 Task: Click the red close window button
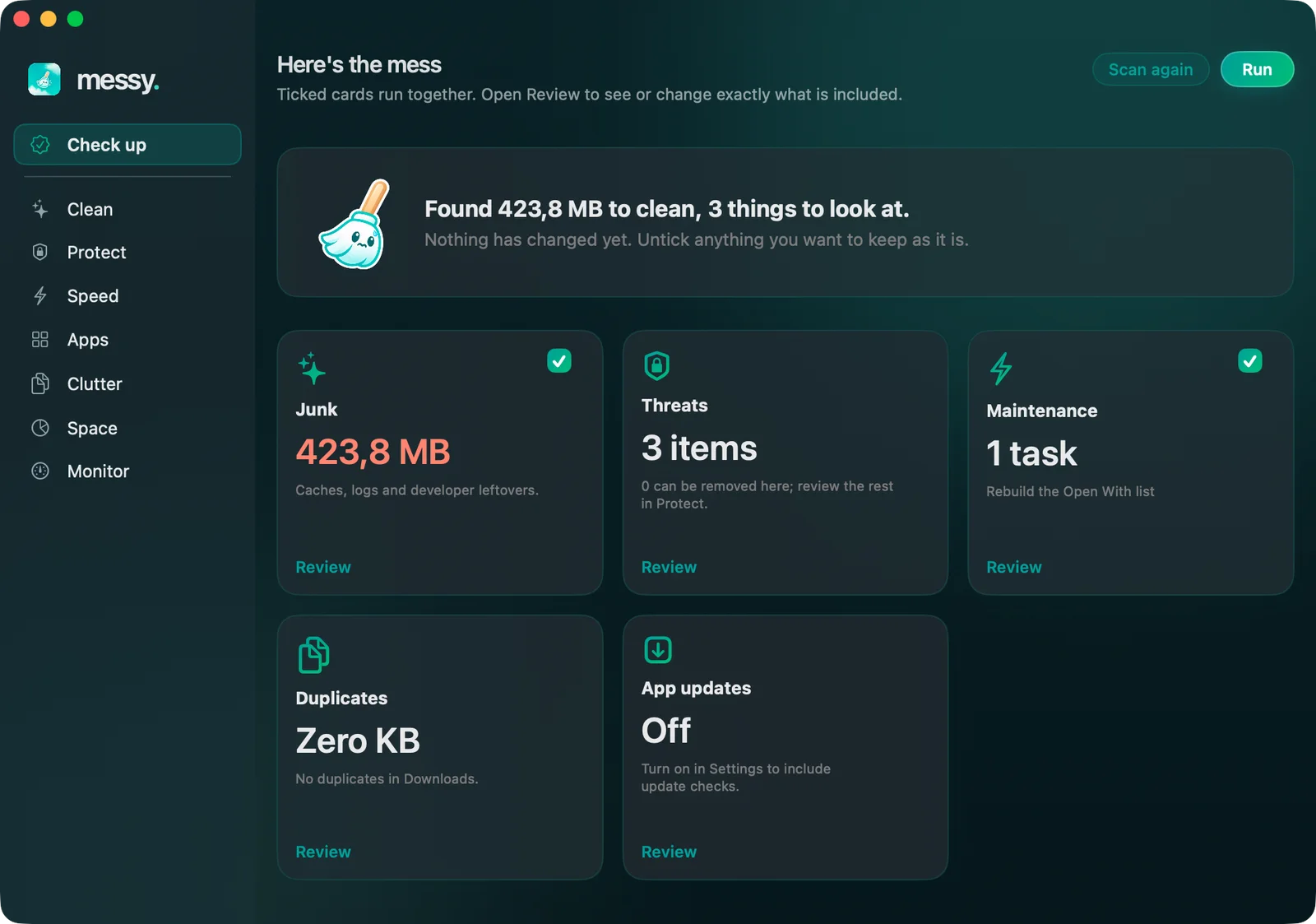[22, 19]
